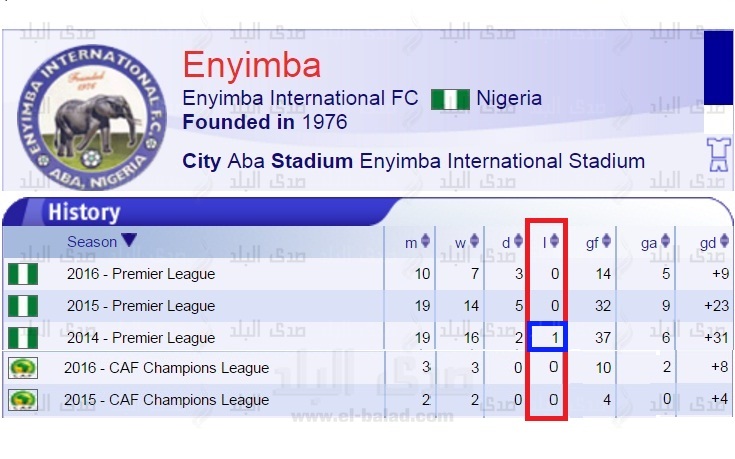Click the dark blue kit color swatch
This screenshot has width=735, height=459.
click(718, 68)
